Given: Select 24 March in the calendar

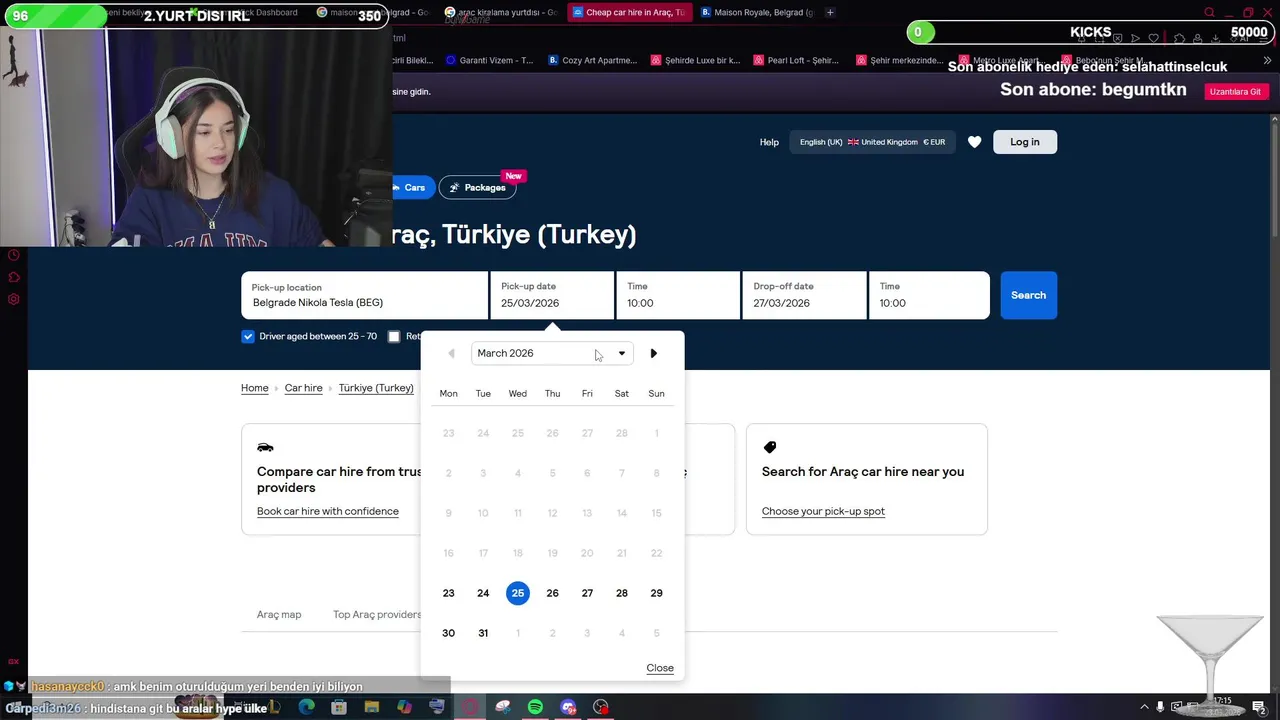Looking at the screenshot, I should 483,593.
